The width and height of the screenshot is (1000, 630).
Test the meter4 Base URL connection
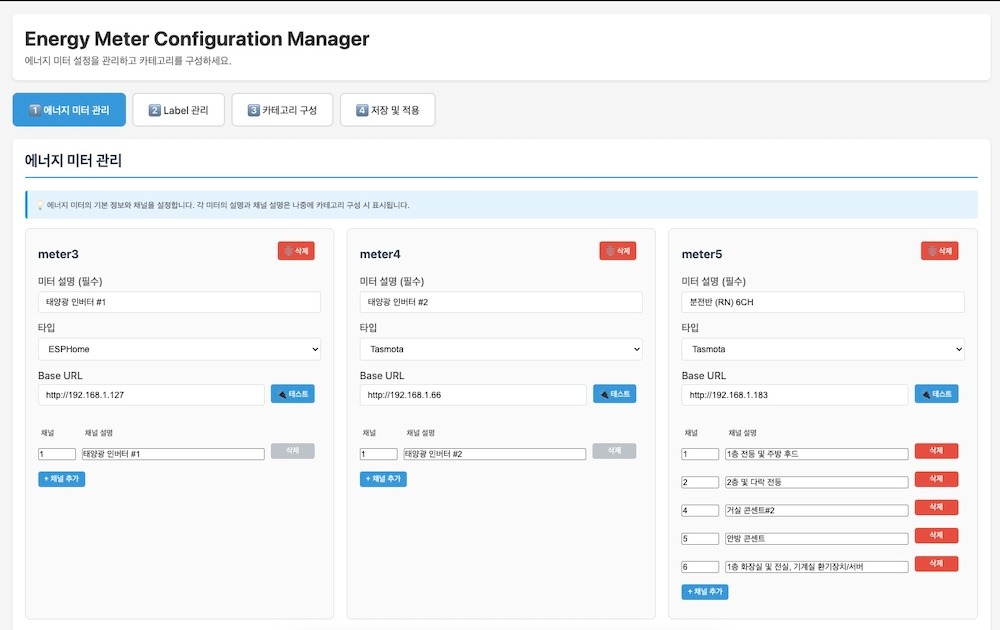[x=614, y=394]
